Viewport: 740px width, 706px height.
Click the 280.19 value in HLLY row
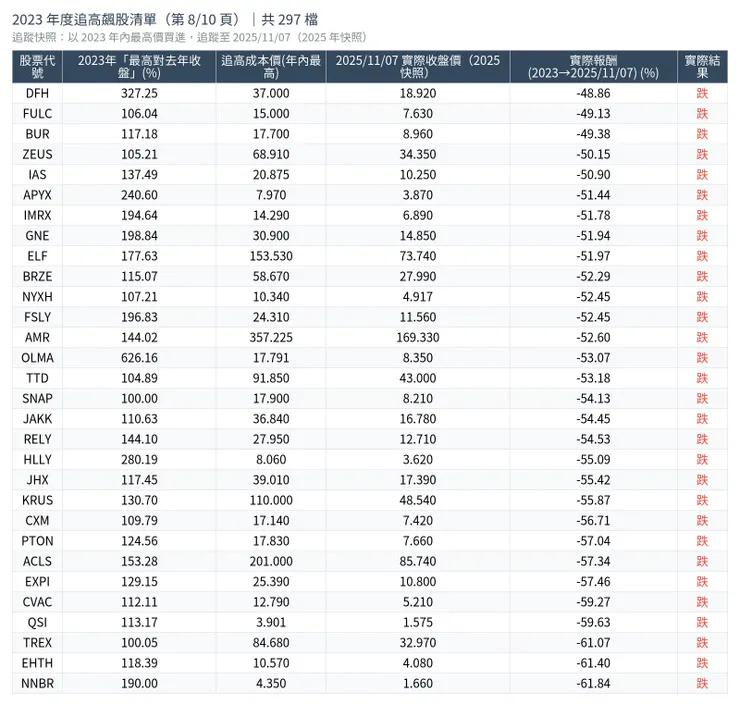click(139, 459)
